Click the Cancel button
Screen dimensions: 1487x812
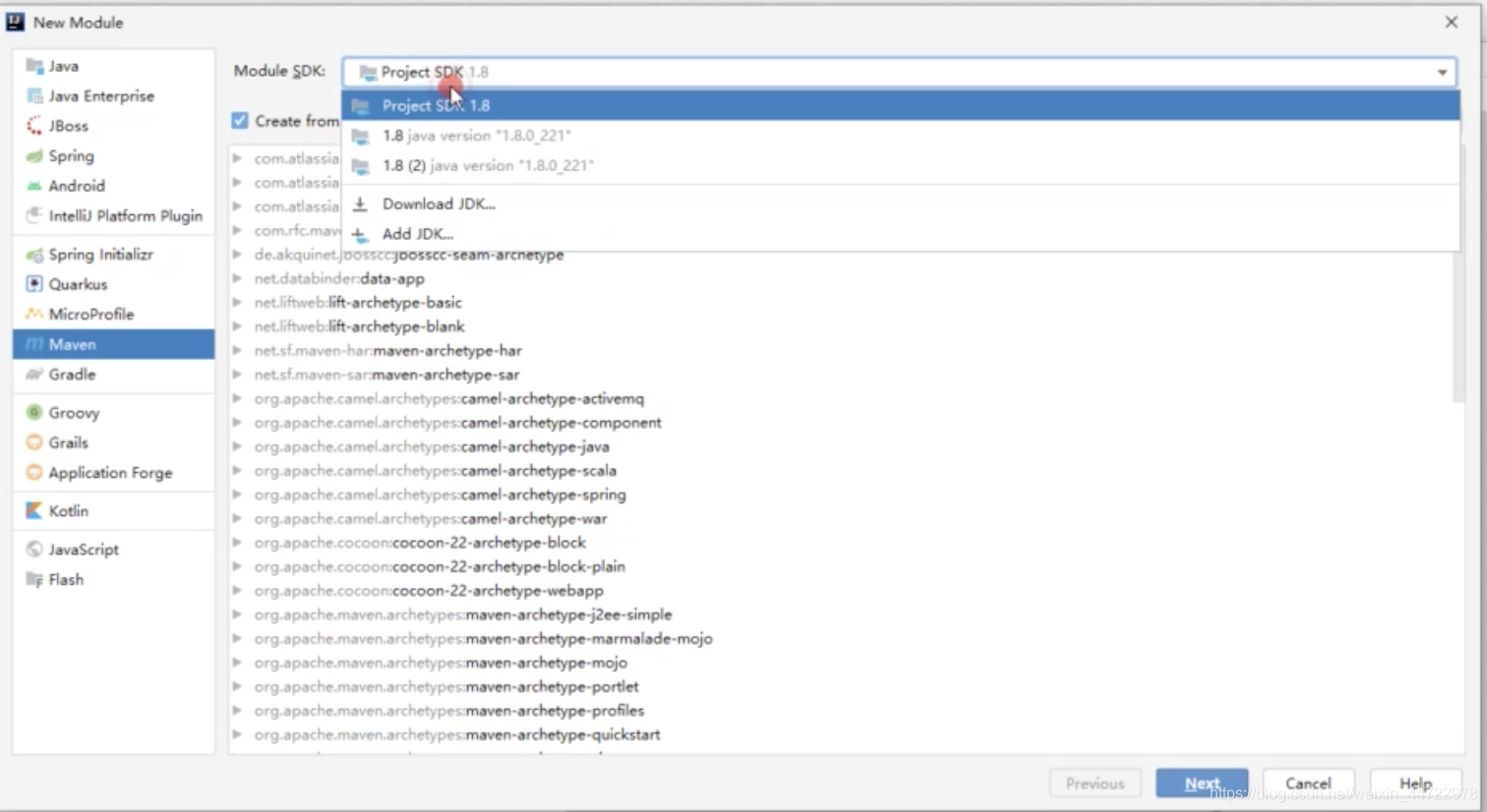[1308, 783]
